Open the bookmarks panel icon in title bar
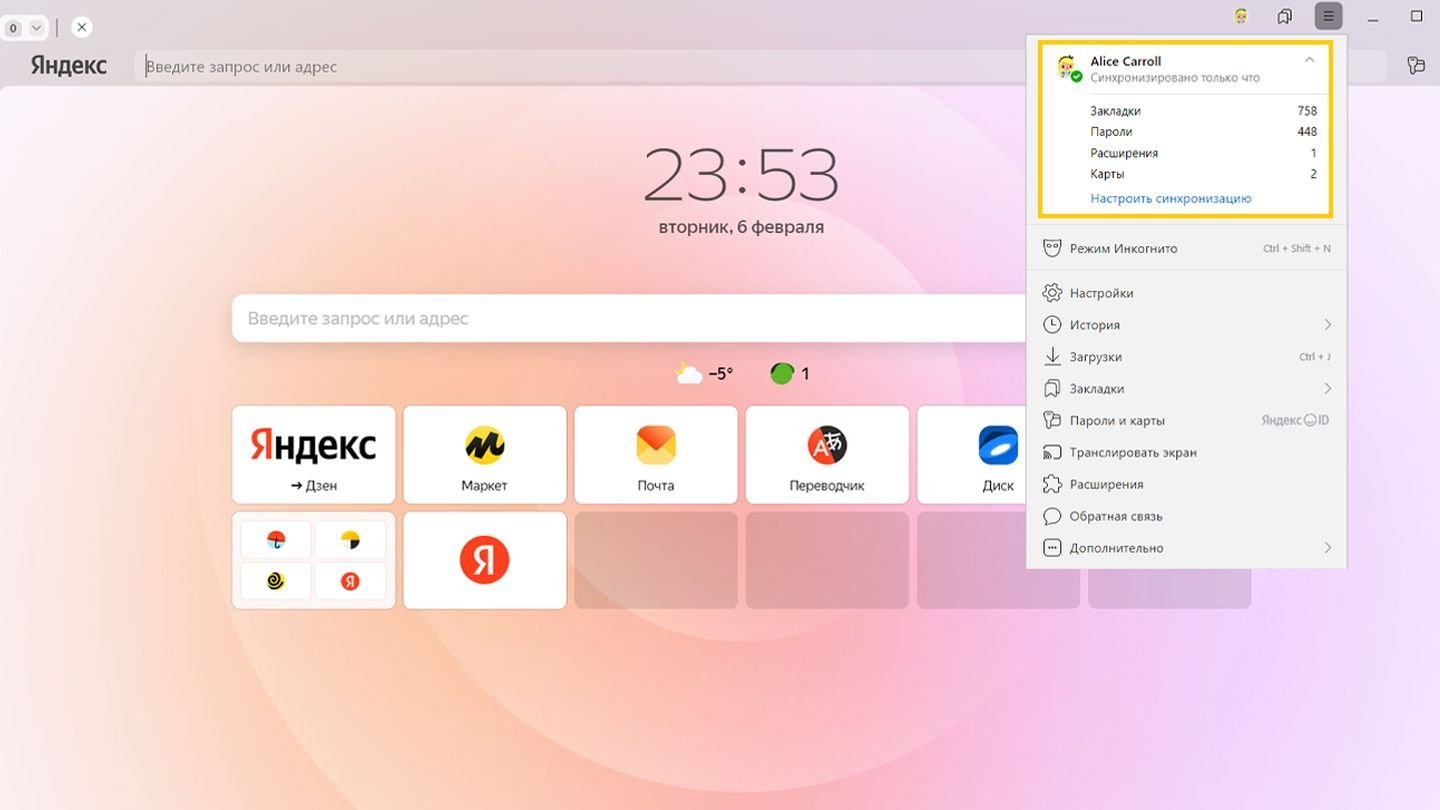 1285,16
